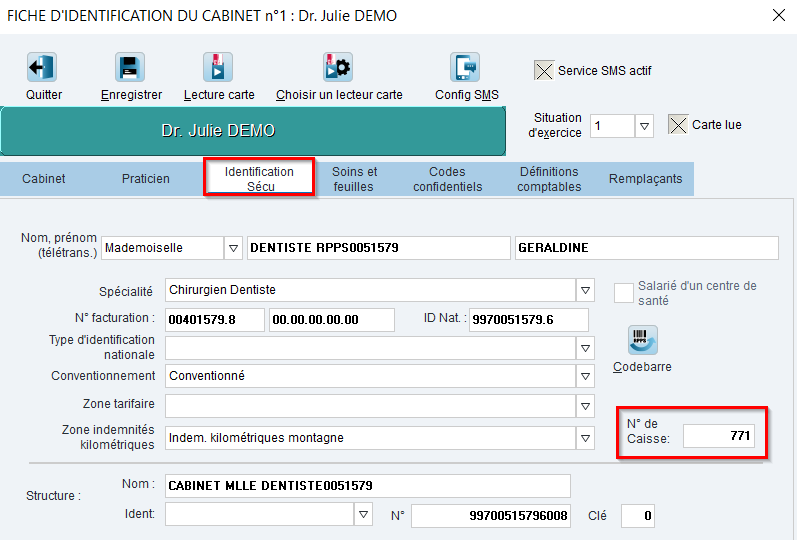Screen dimensions: 797x540
Task: Open the Spécialité dropdown arrow
Action: [x=585, y=290]
